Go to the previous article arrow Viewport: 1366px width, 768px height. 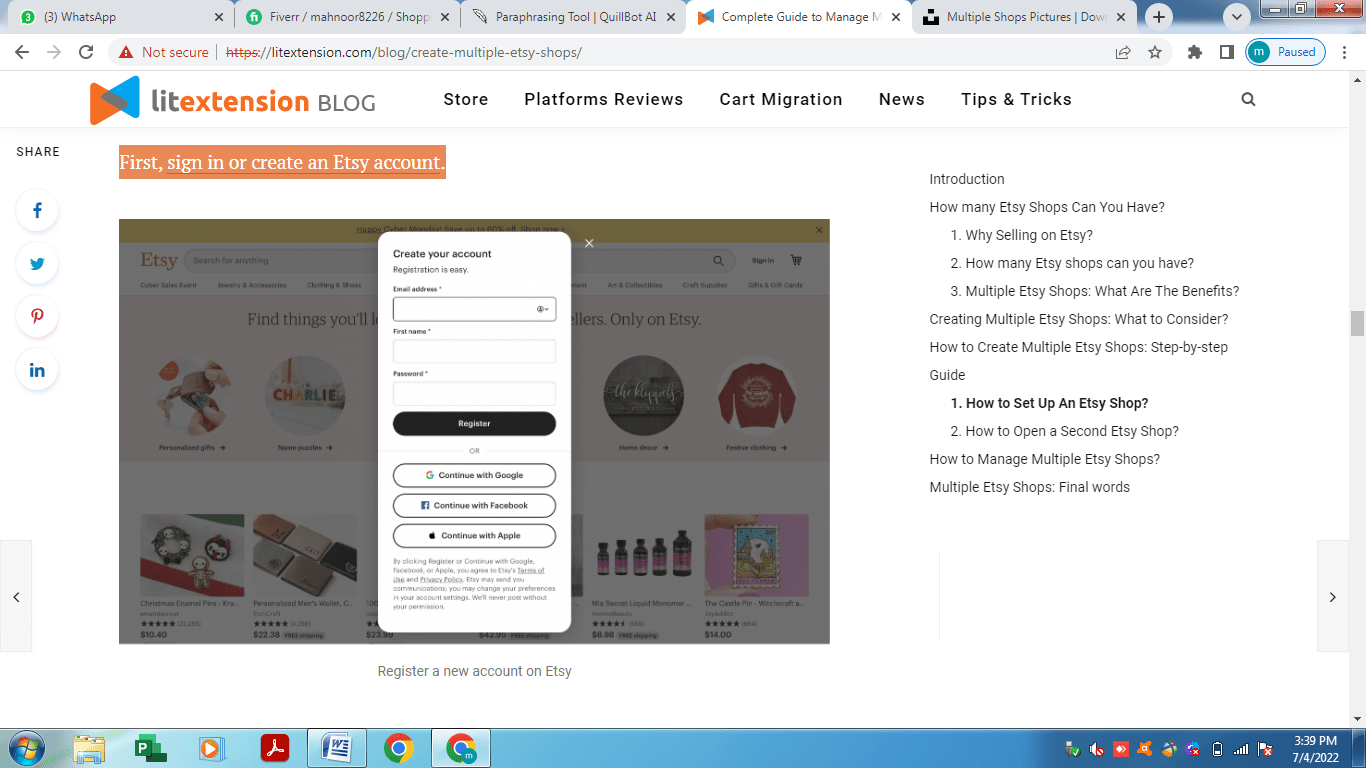(16, 597)
